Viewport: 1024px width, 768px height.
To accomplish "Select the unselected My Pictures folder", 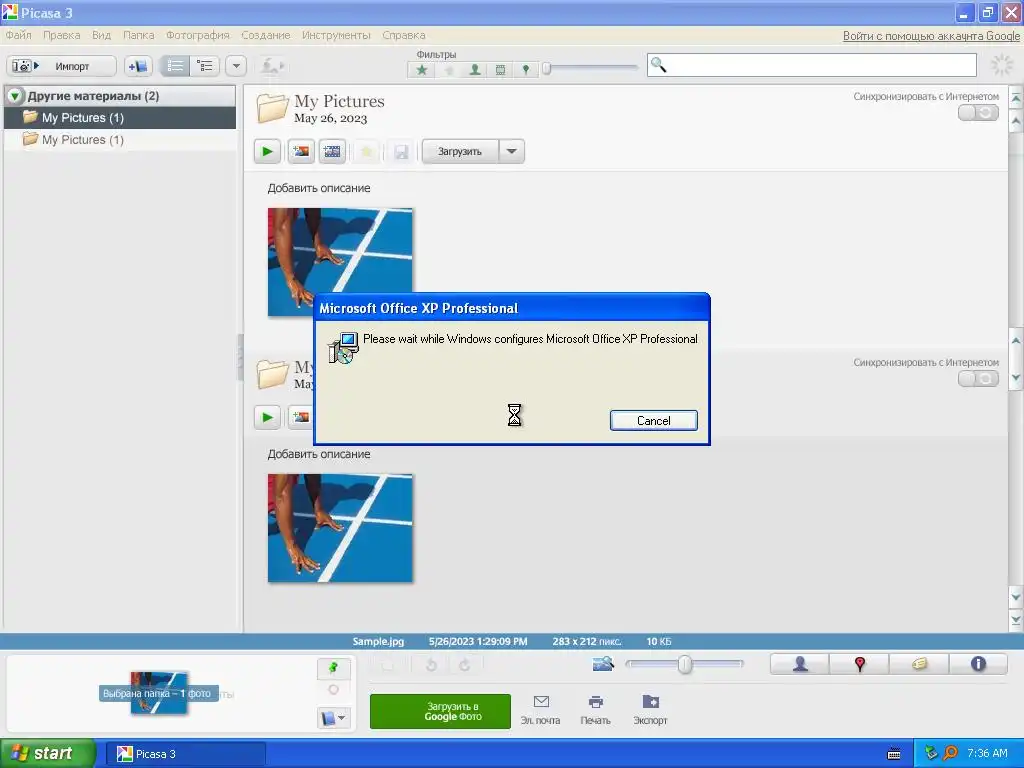I will point(120,140).
